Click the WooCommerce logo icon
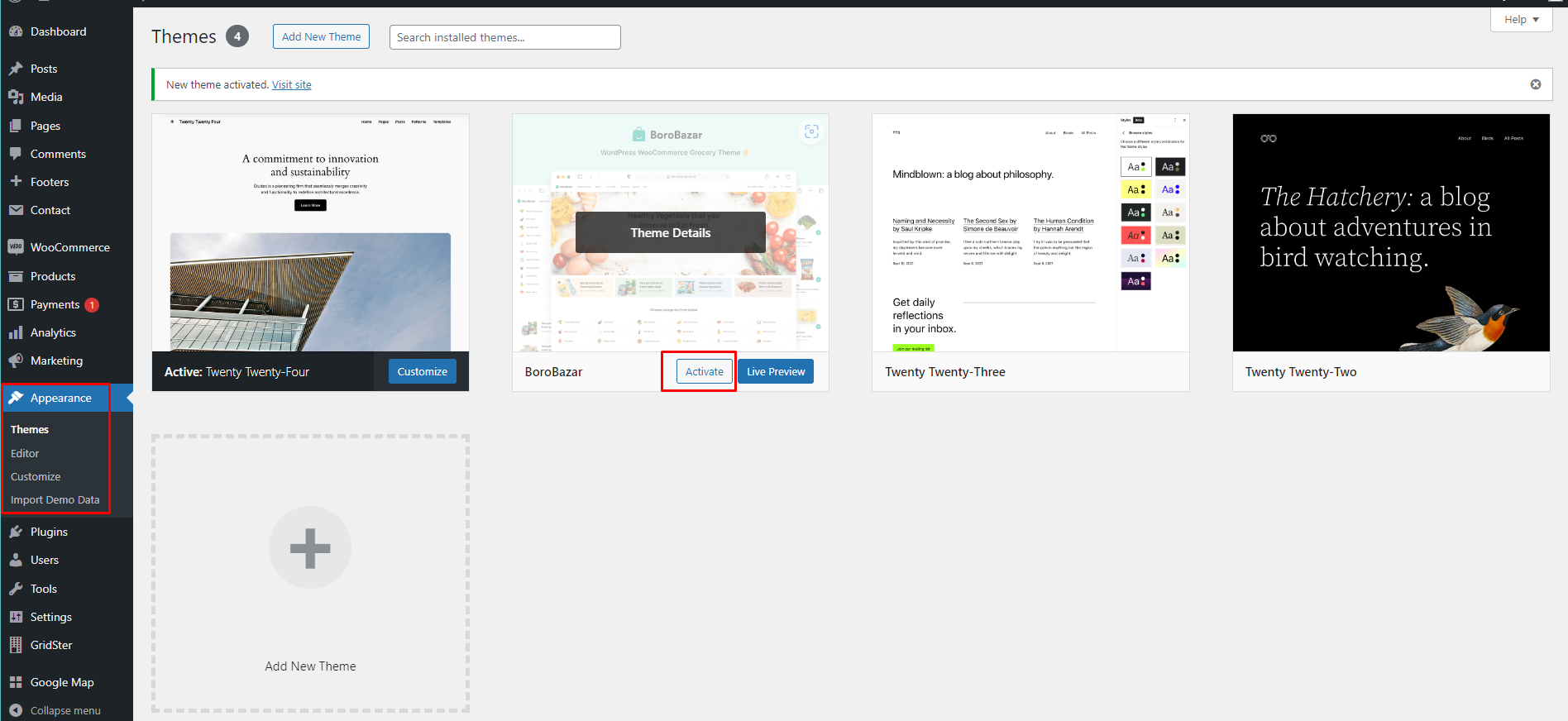Viewport: 1568px width, 721px height. tap(16, 246)
